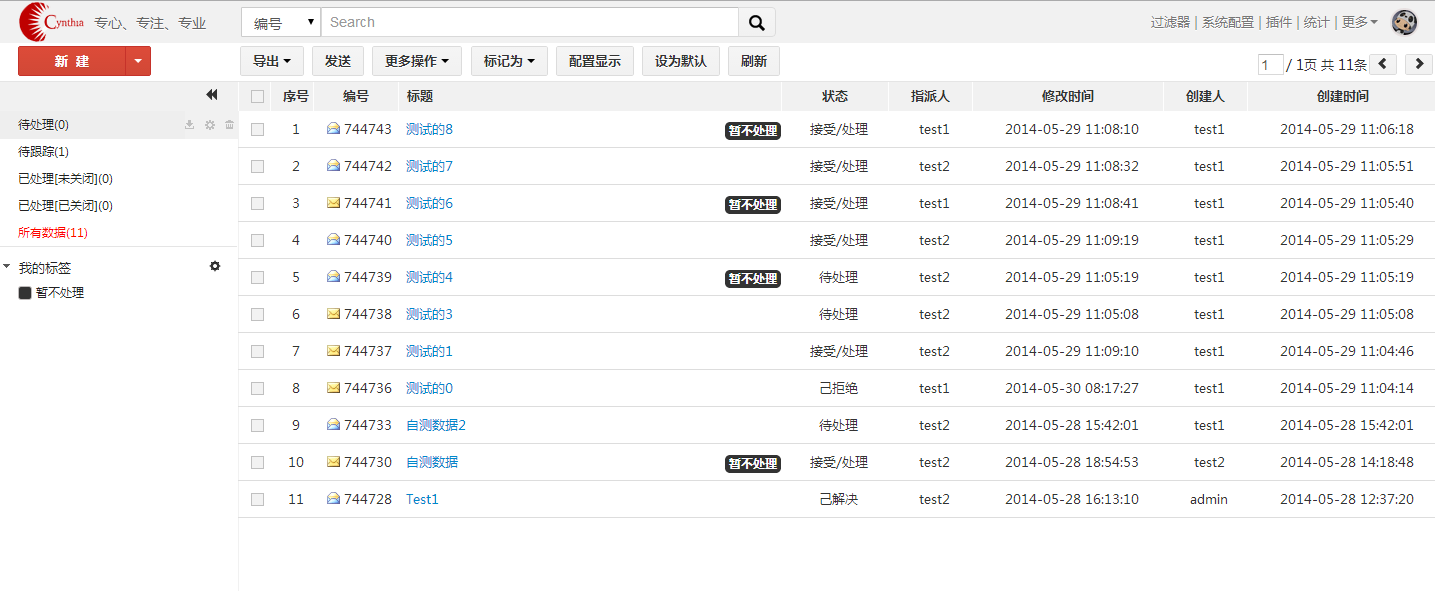Screen dimensions: 1435x591
Task: Open the gear icon next to 我的标签
Action: pyautogui.click(x=214, y=266)
